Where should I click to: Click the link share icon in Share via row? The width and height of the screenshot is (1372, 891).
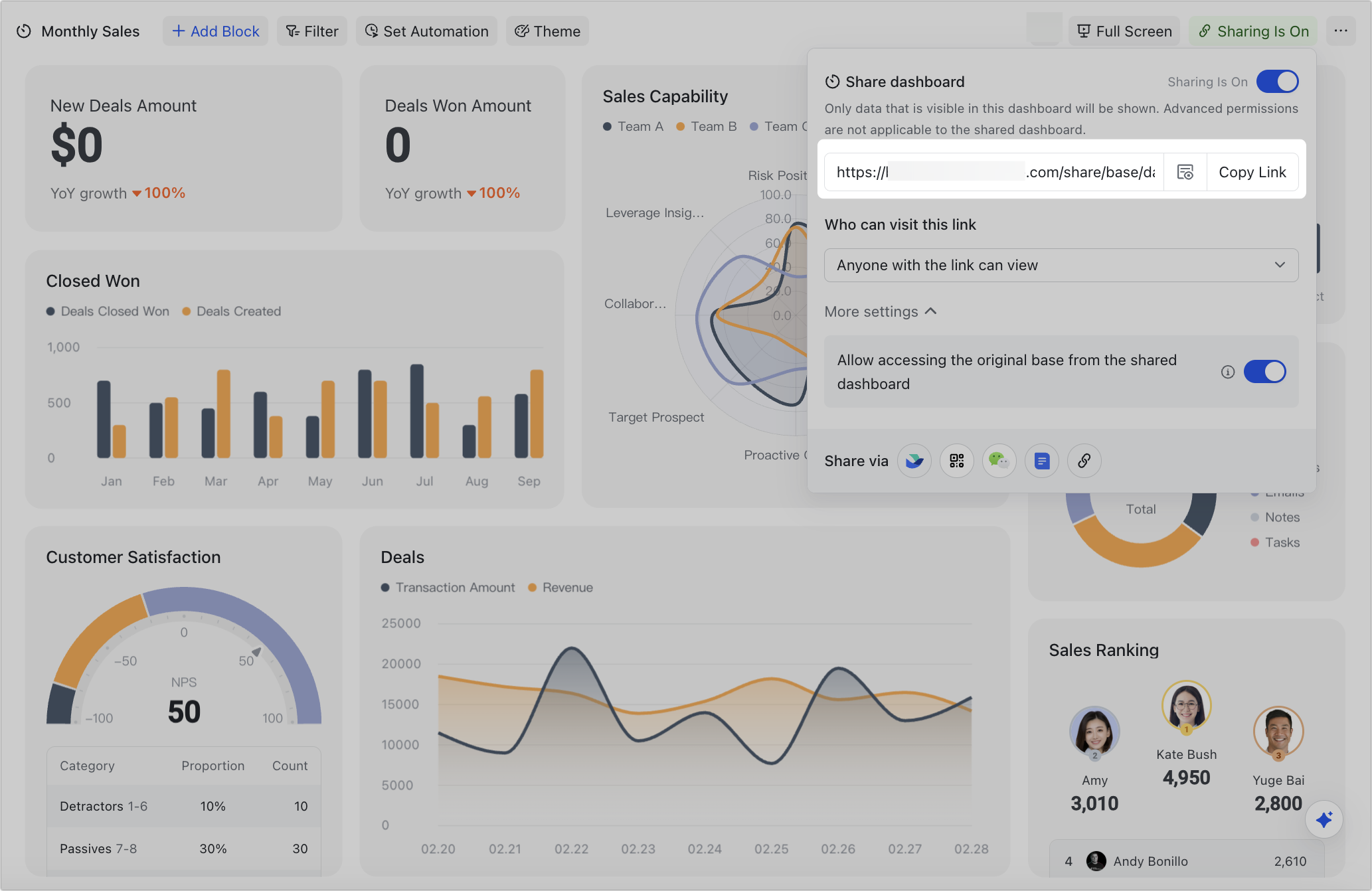[1084, 461]
